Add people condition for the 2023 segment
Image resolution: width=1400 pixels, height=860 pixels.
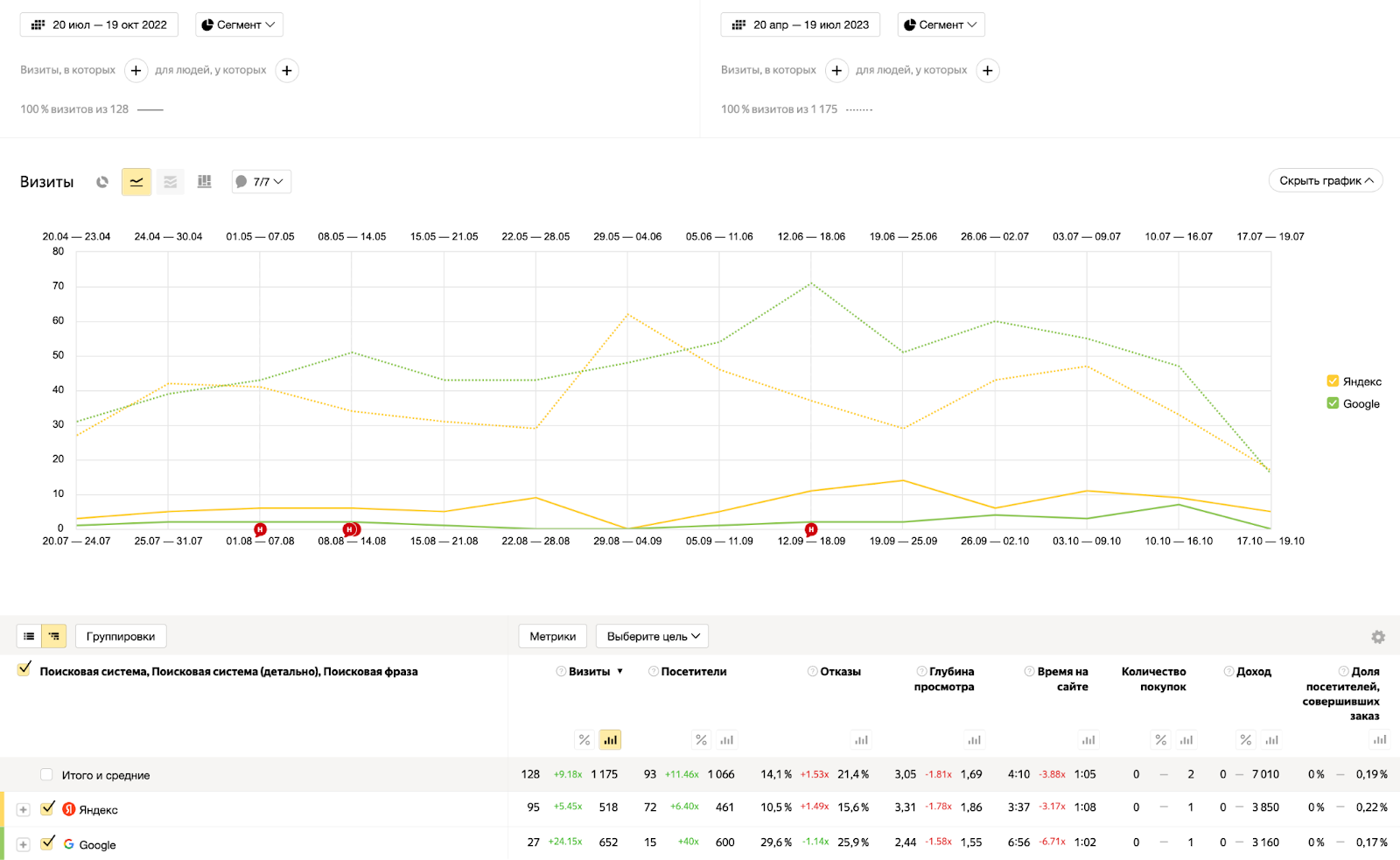point(988,70)
